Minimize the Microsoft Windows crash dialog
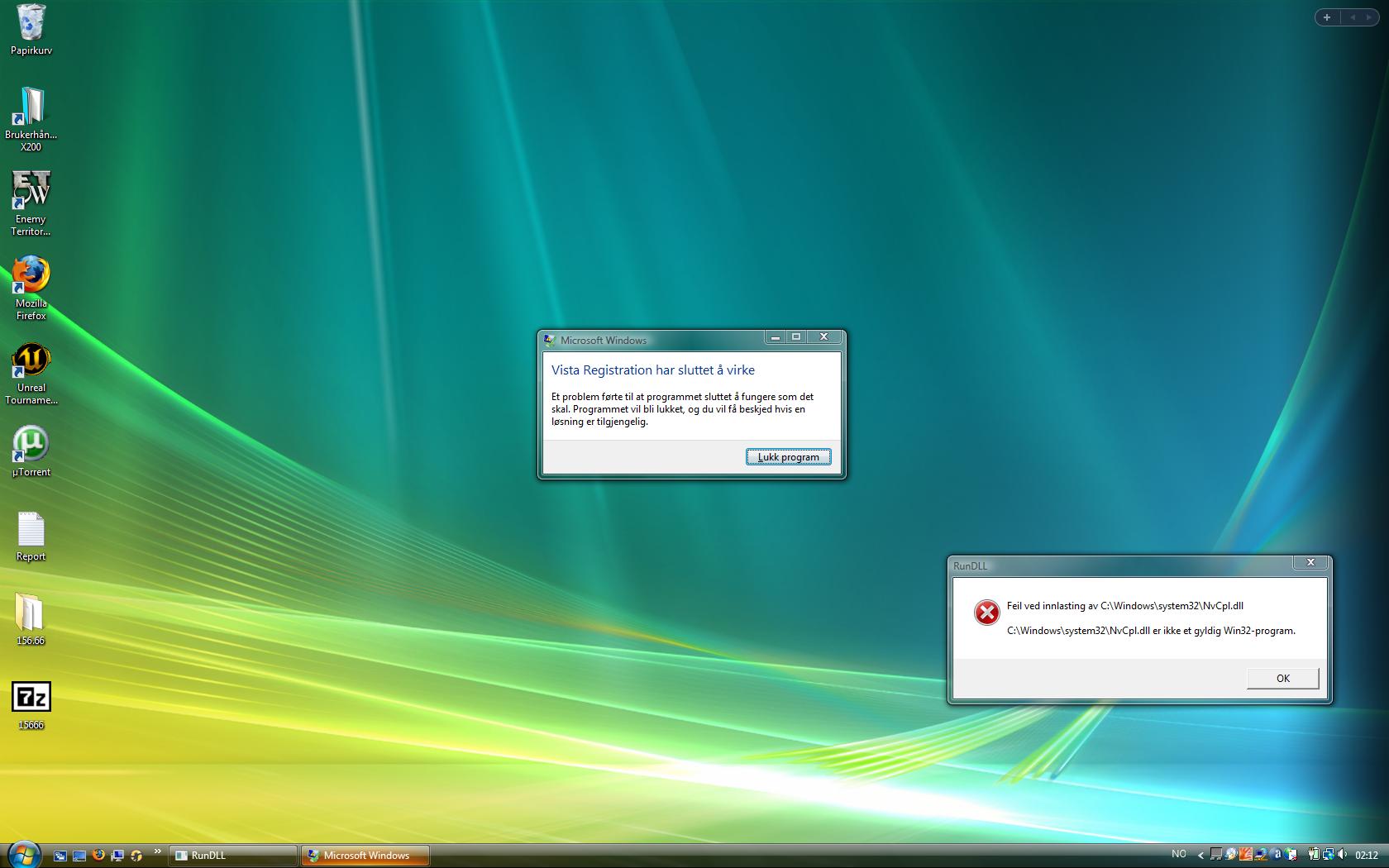The width and height of the screenshot is (1389, 868). point(775,336)
